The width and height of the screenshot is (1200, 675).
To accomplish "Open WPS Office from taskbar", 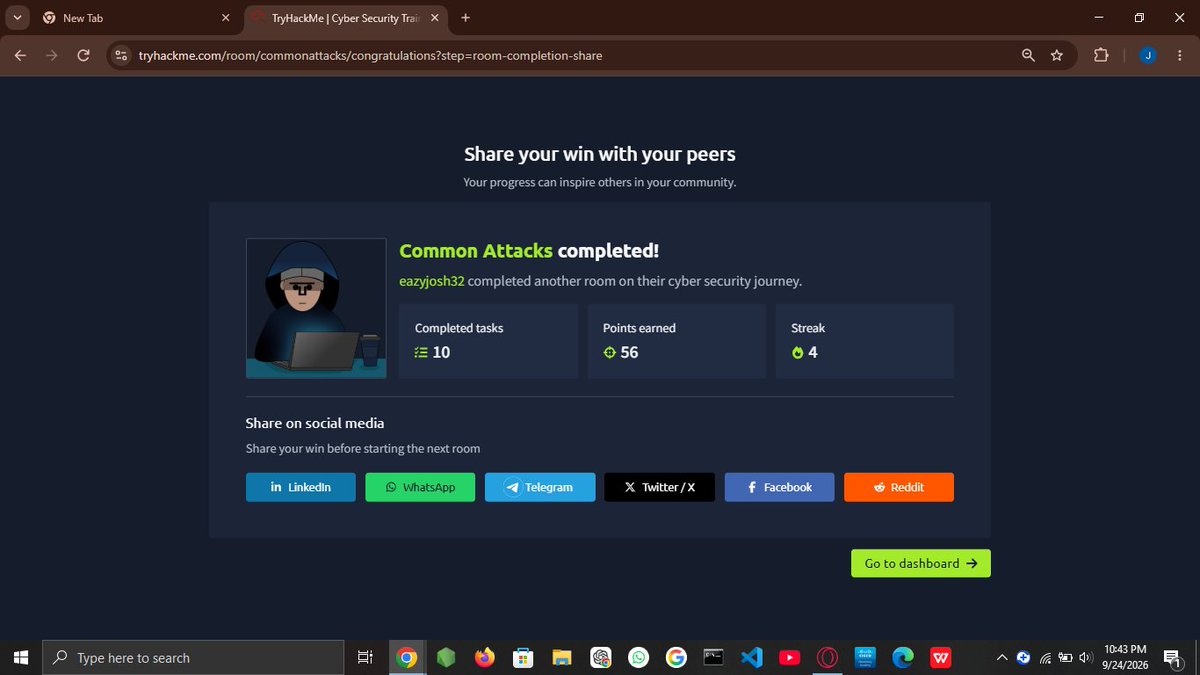I will [x=941, y=658].
